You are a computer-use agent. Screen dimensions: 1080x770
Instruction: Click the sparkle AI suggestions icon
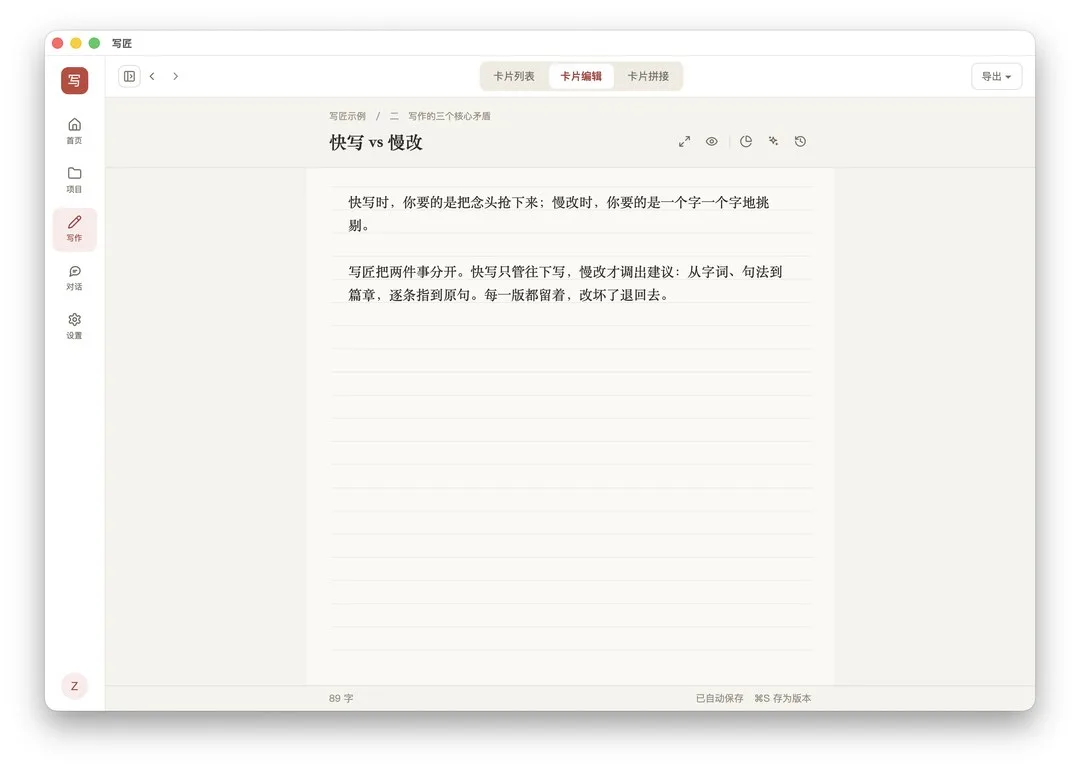[x=773, y=141]
